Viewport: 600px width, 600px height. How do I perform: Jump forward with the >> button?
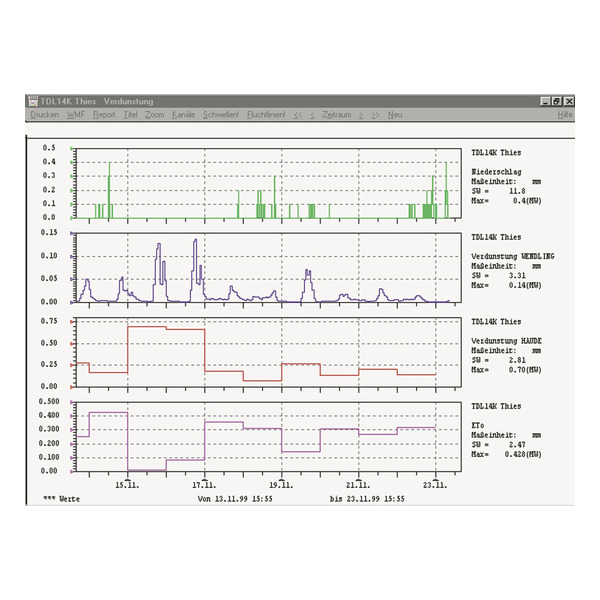tap(375, 115)
